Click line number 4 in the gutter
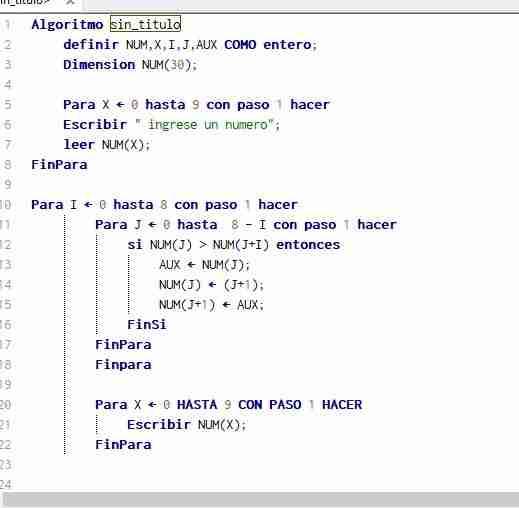 point(7,84)
